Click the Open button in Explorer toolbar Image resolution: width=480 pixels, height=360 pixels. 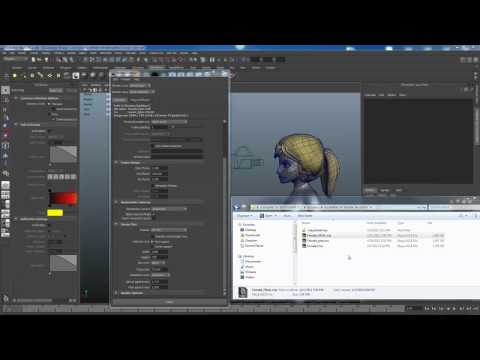click(x=268, y=216)
